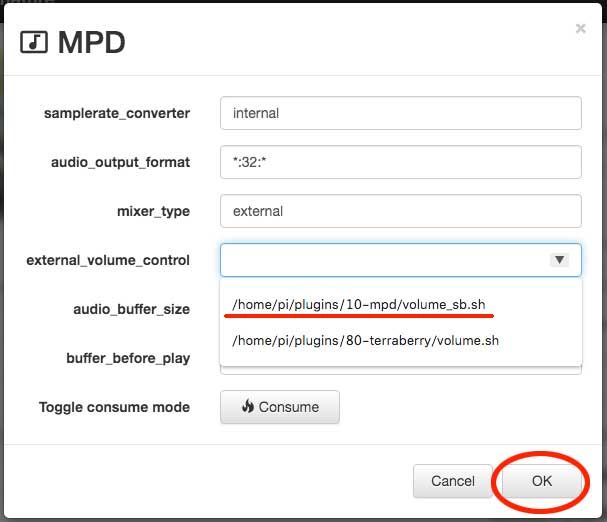The height and width of the screenshot is (522, 607).
Task: Click the MPD music note icon
Action: (x=34, y=42)
